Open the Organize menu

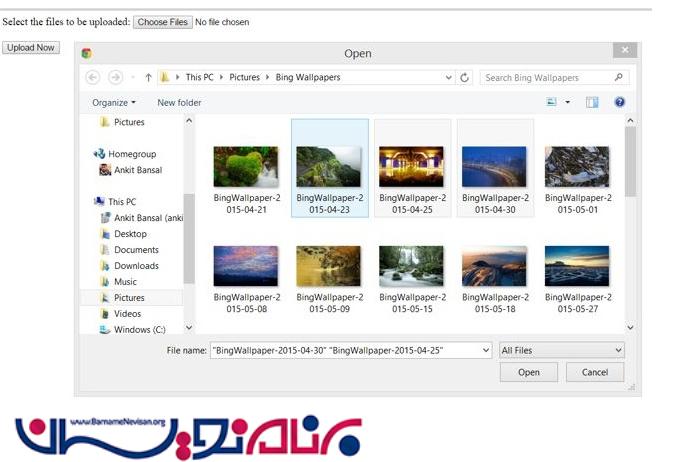114,102
